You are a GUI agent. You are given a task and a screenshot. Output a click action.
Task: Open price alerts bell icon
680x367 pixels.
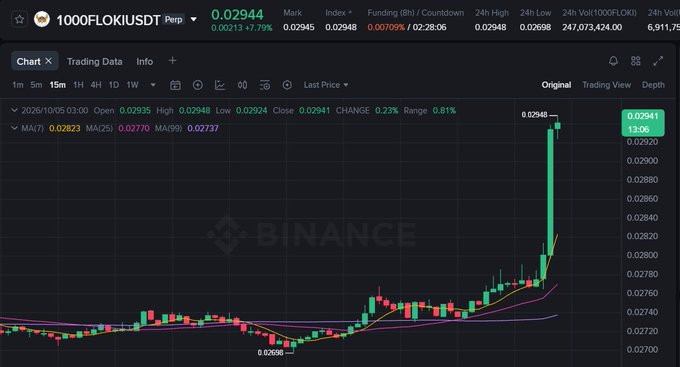click(613, 61)
